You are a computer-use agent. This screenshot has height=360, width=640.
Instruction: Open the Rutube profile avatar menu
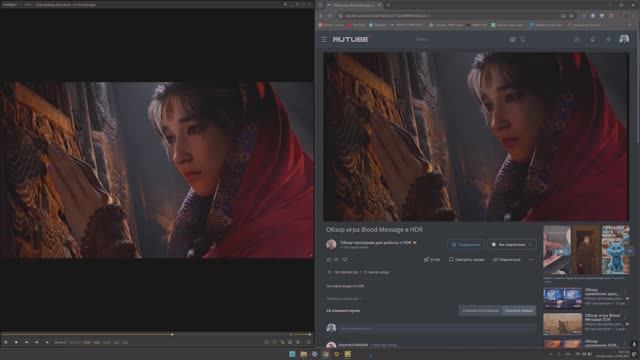624,39
